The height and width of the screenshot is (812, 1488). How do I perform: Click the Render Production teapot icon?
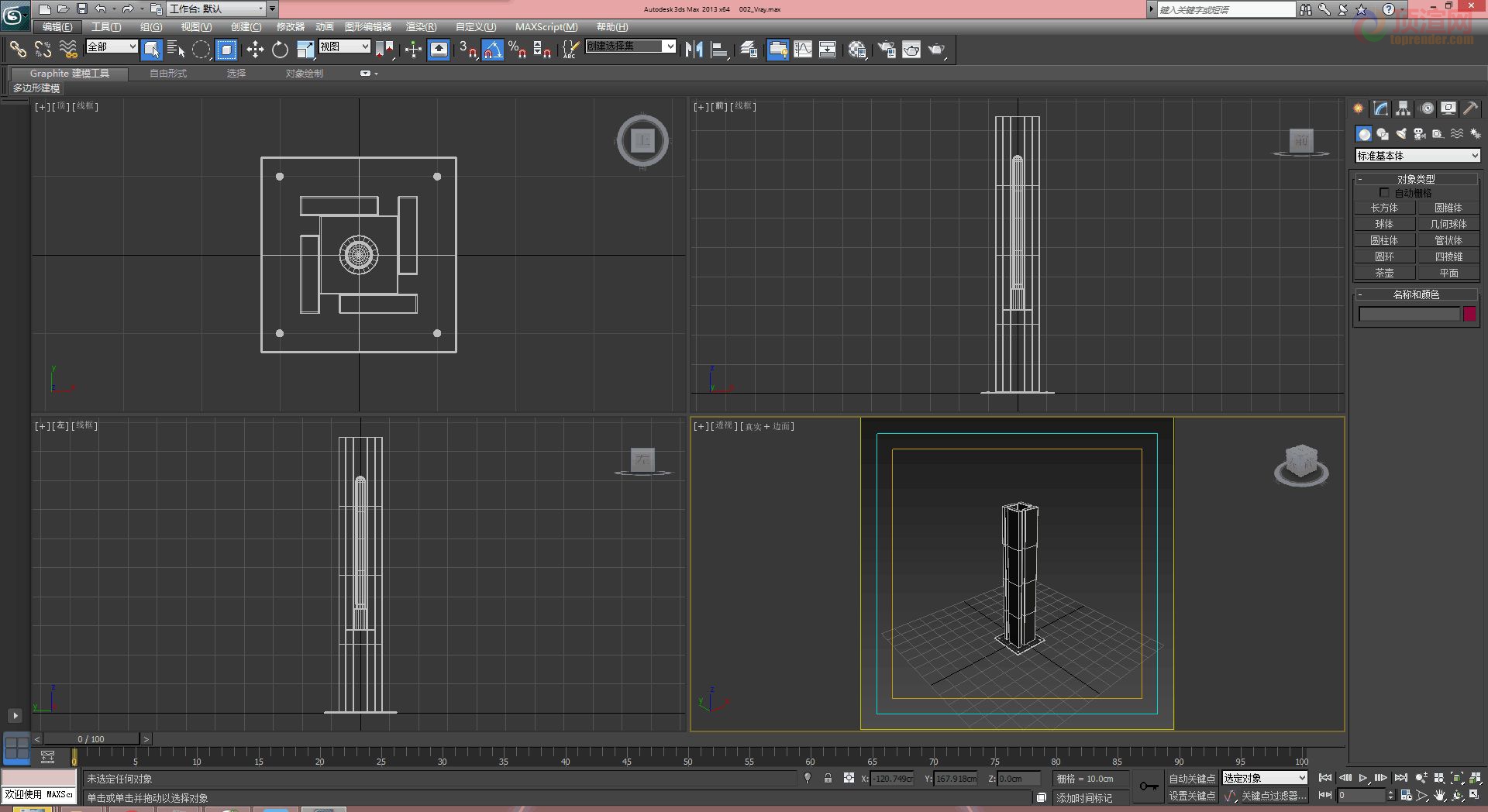coord(937,50)
